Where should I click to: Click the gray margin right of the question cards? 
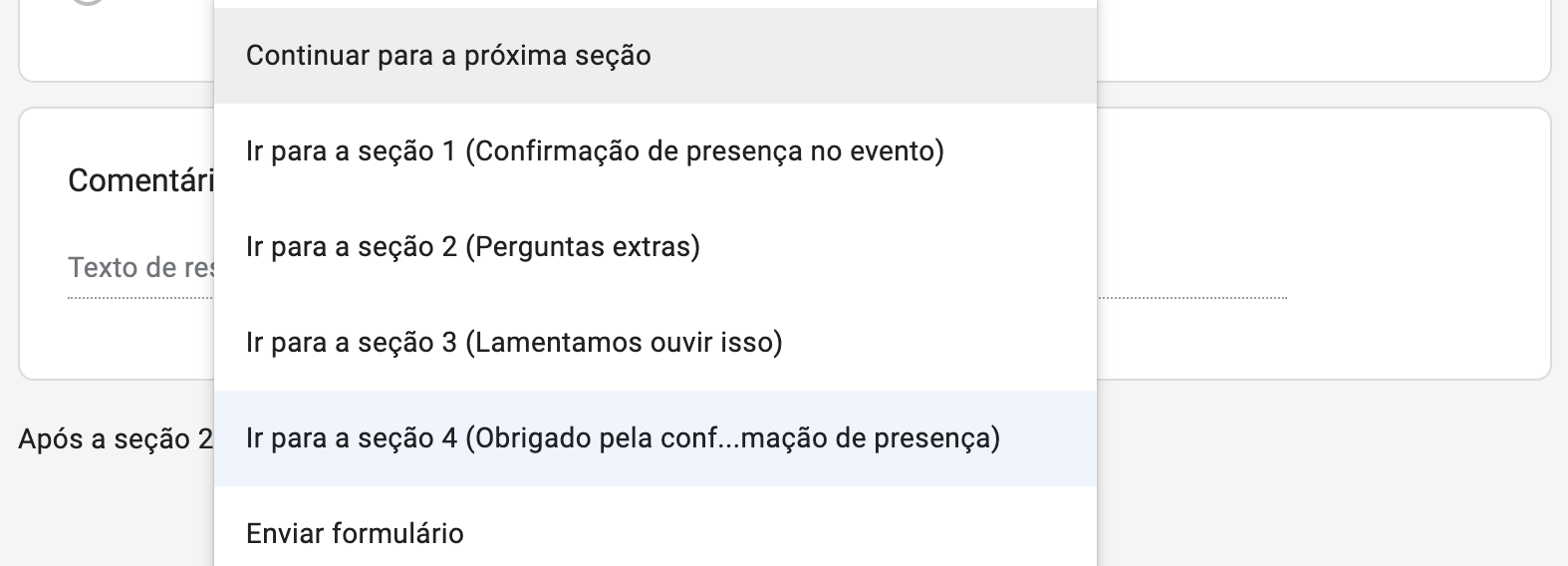pos(1559,239)
